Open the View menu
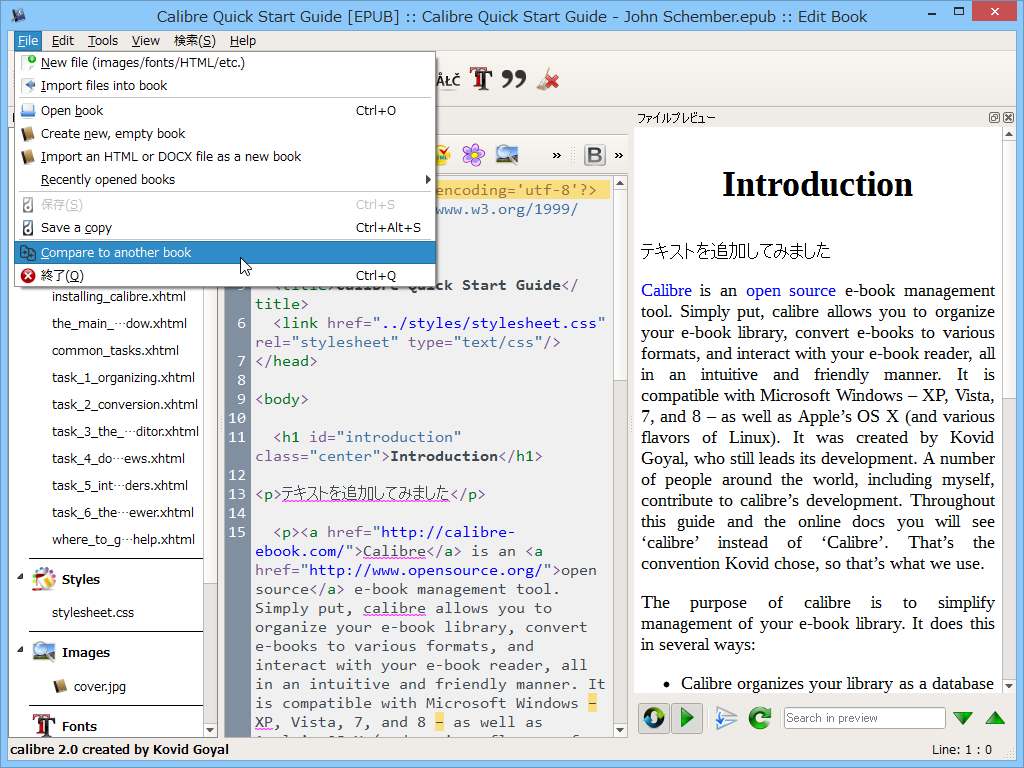Viewport: 1024px width, 768px height. [145, 40]
